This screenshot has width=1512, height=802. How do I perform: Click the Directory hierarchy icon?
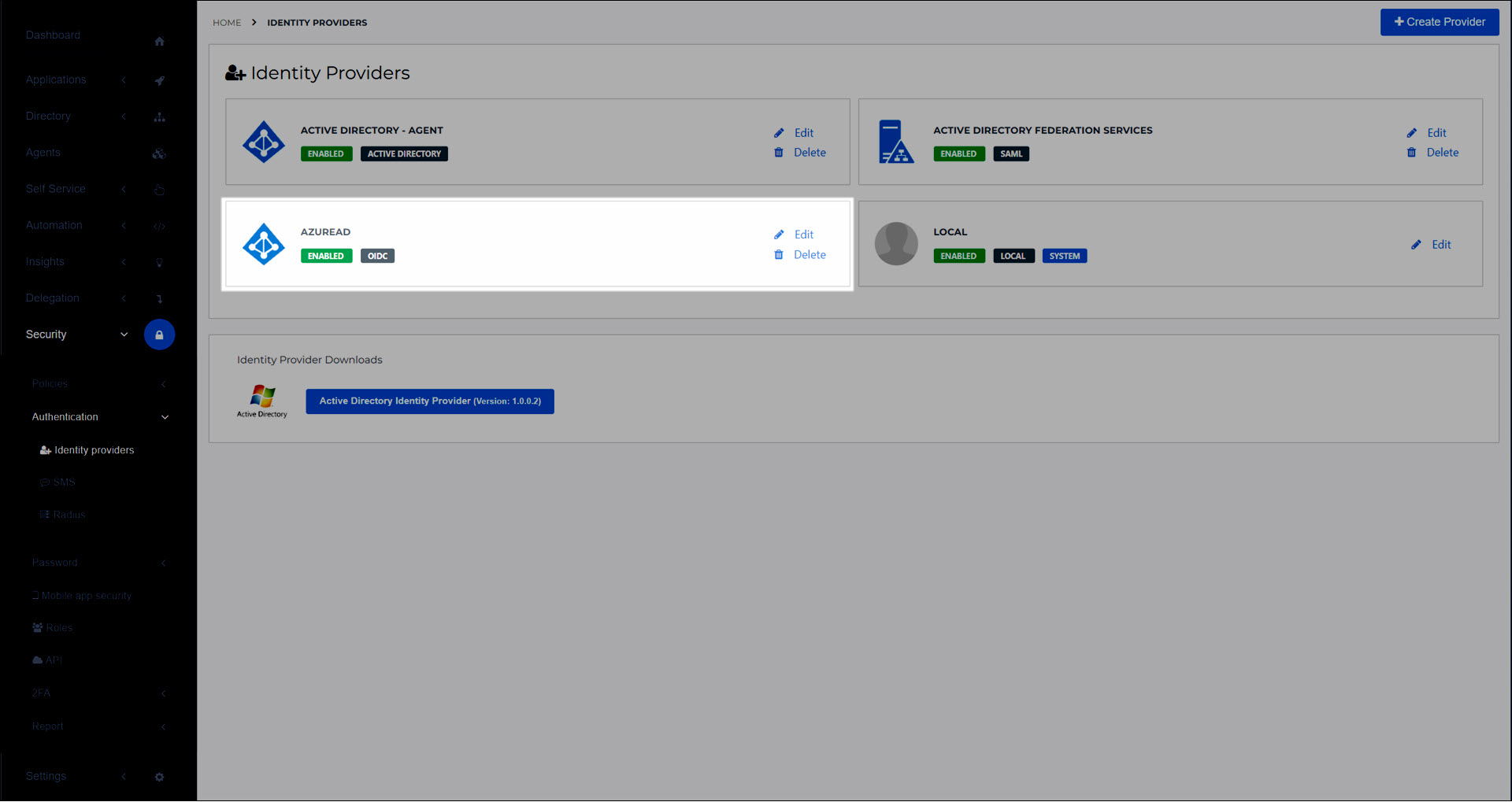point(159,117)
